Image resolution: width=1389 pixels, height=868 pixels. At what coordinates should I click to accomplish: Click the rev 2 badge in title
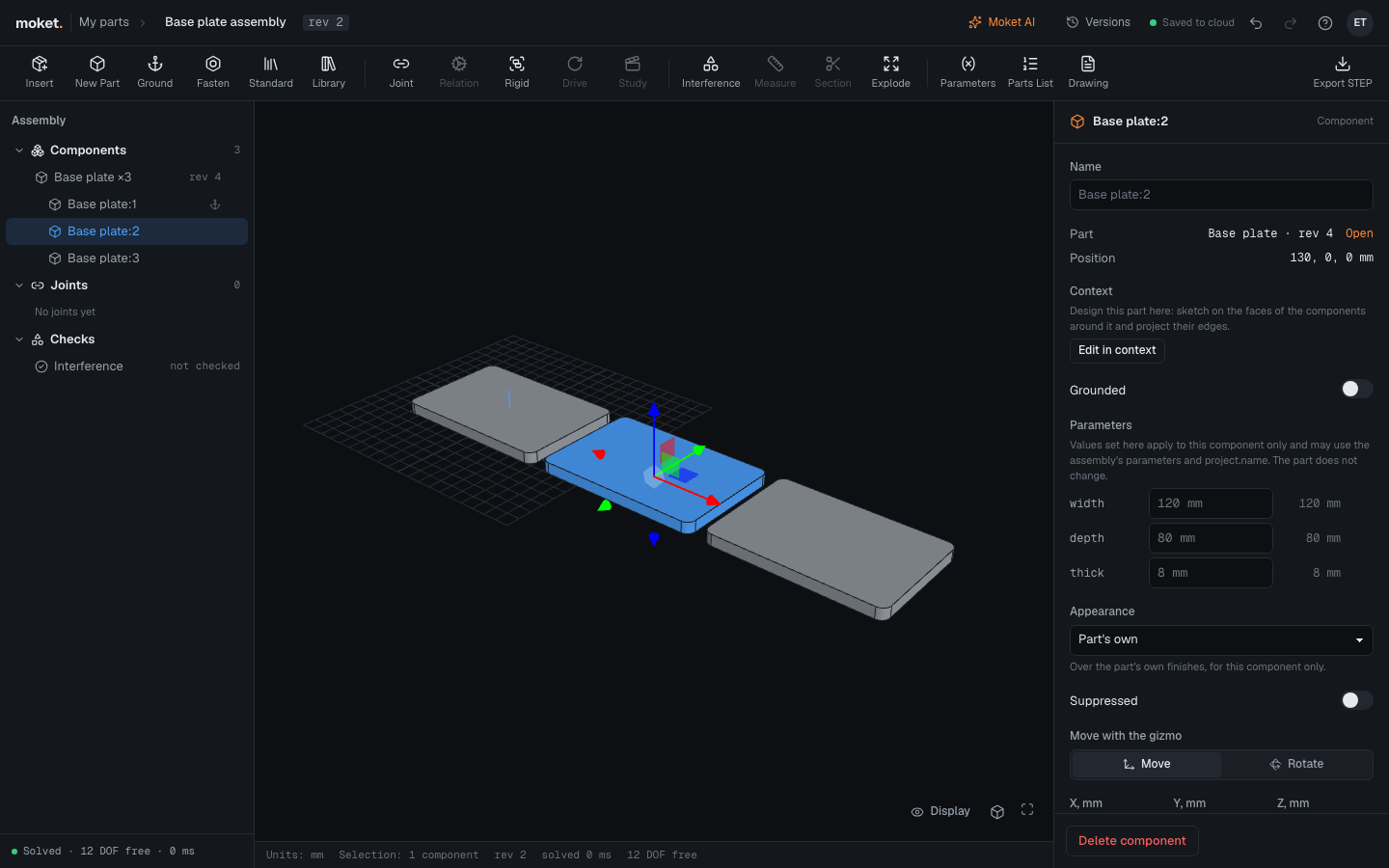click(326, 22)
